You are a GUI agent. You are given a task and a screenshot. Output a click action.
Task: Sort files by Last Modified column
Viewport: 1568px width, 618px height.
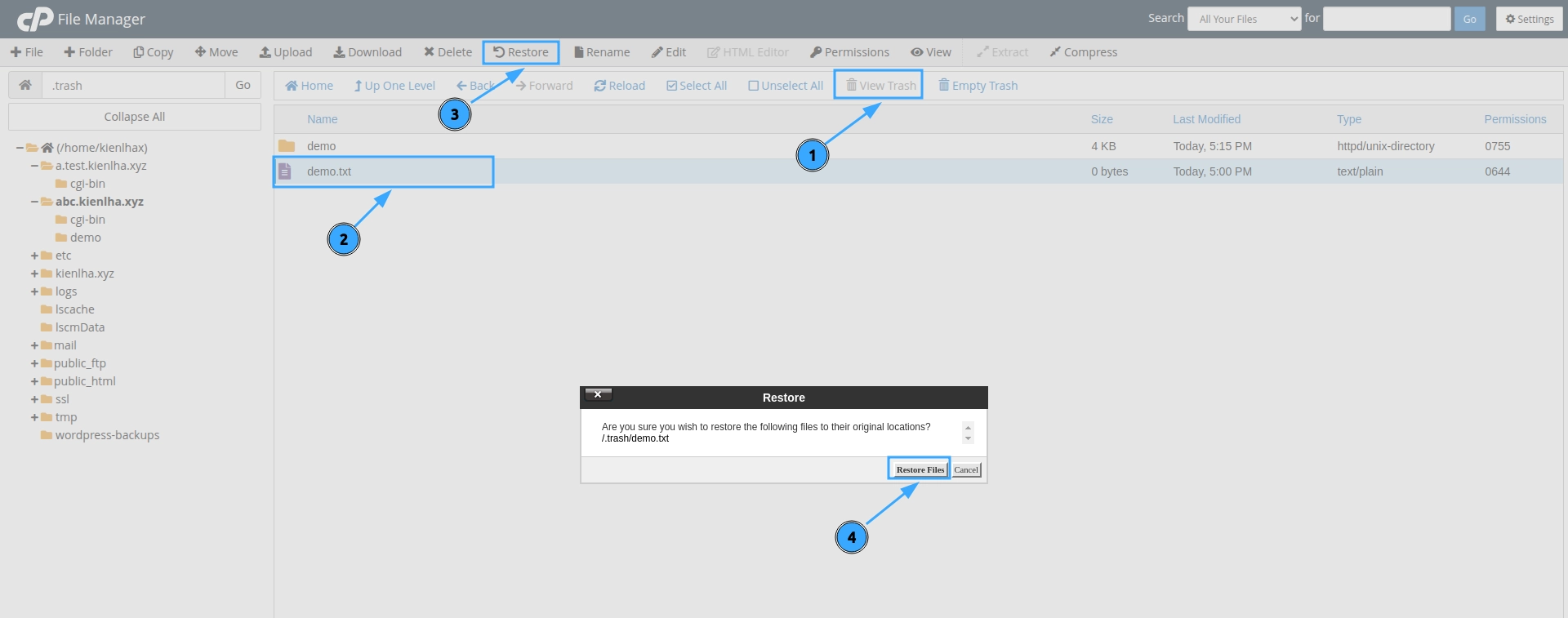pos(1206,119)
